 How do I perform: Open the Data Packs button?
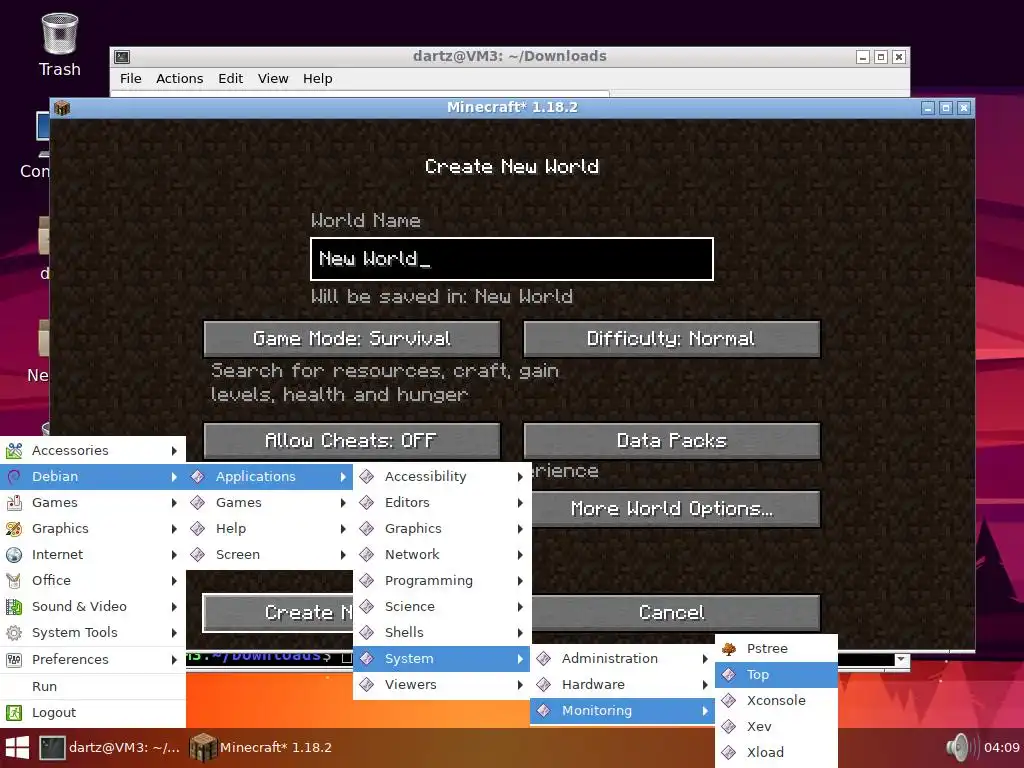pyautogui.click(x=671, y=441)
